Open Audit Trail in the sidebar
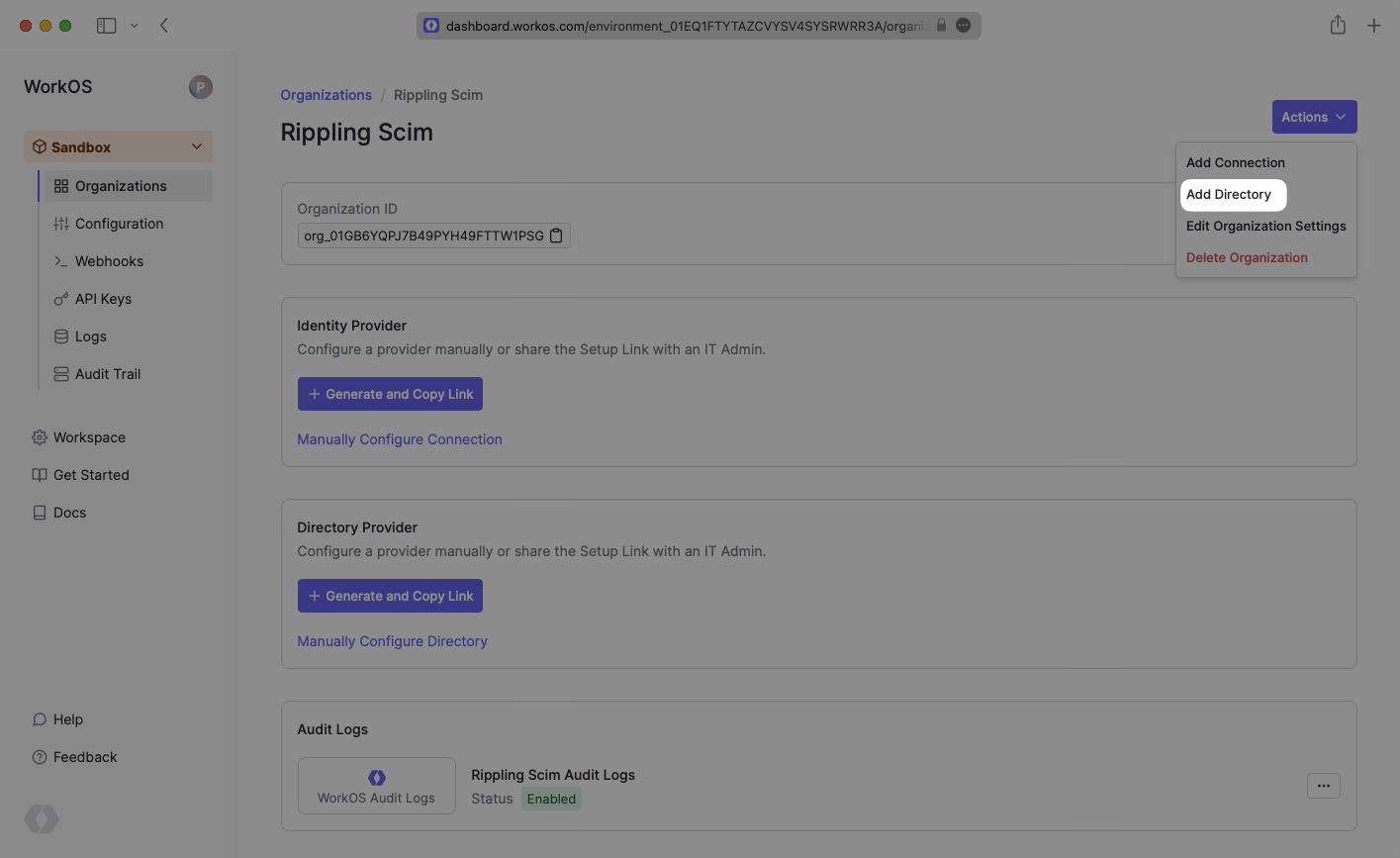The height and width of the screenshot is (858, 1400). (x=107, y=374)
